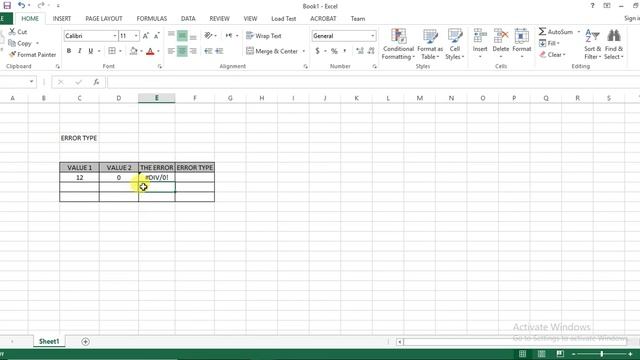
Task: Apply percent style icon
Action: pyautogui.click(x=334, y=51)
